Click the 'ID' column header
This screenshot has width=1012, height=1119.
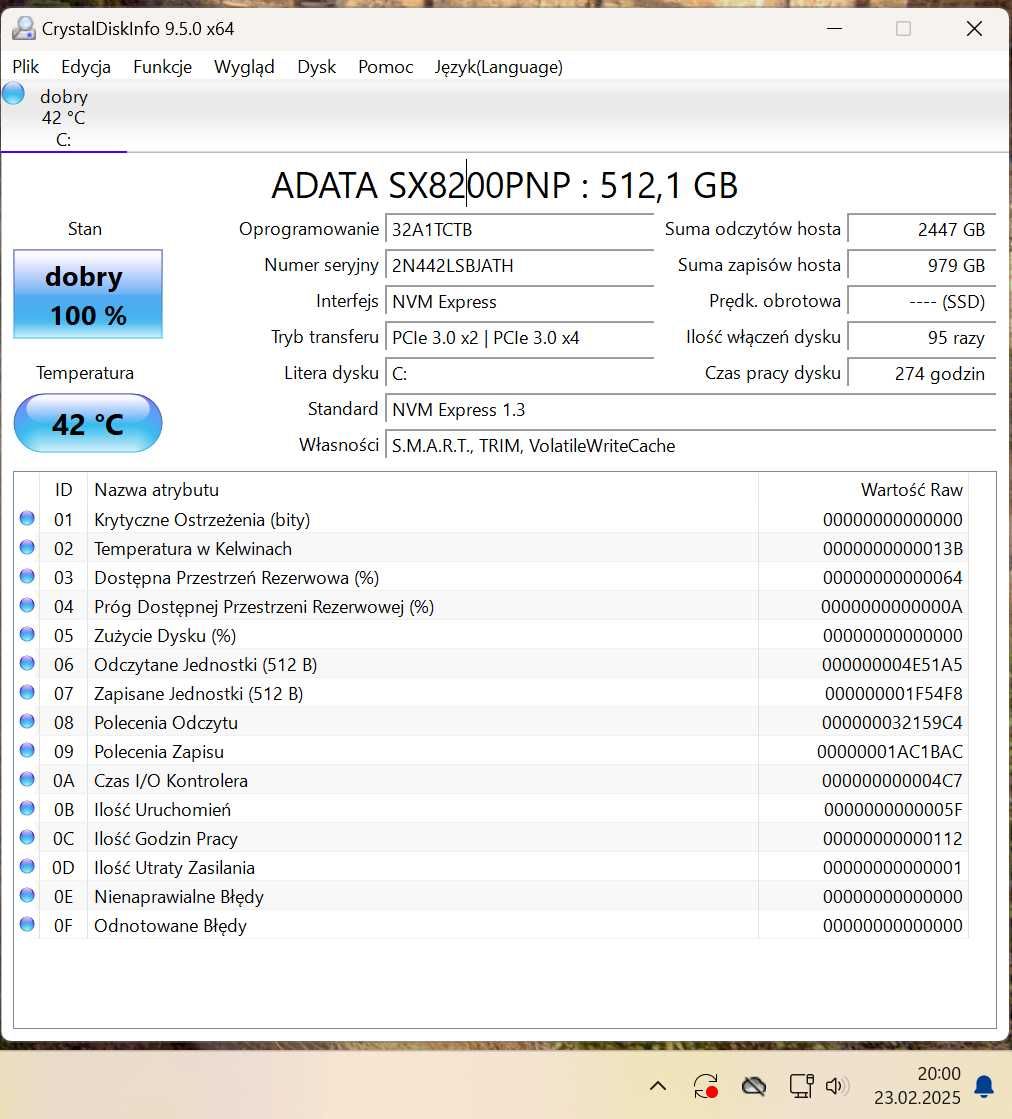pos(64,490)
